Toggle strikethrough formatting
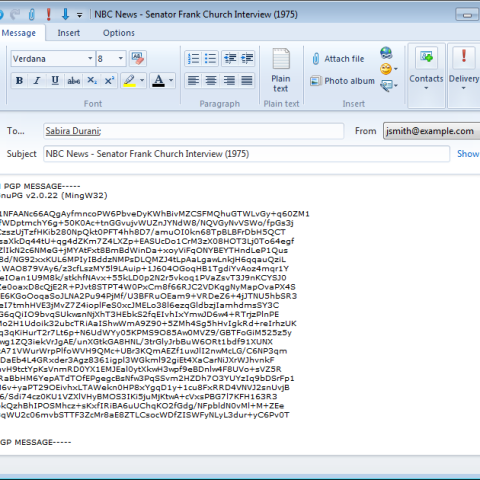 click(73, 80)
